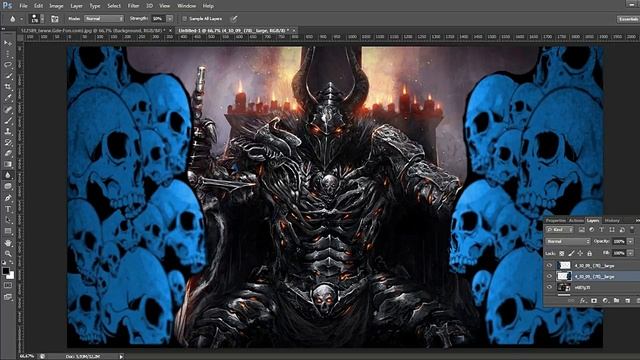Screen dimensions: 640x360
Task: Open the Layer menu
Action: (76, 6)
